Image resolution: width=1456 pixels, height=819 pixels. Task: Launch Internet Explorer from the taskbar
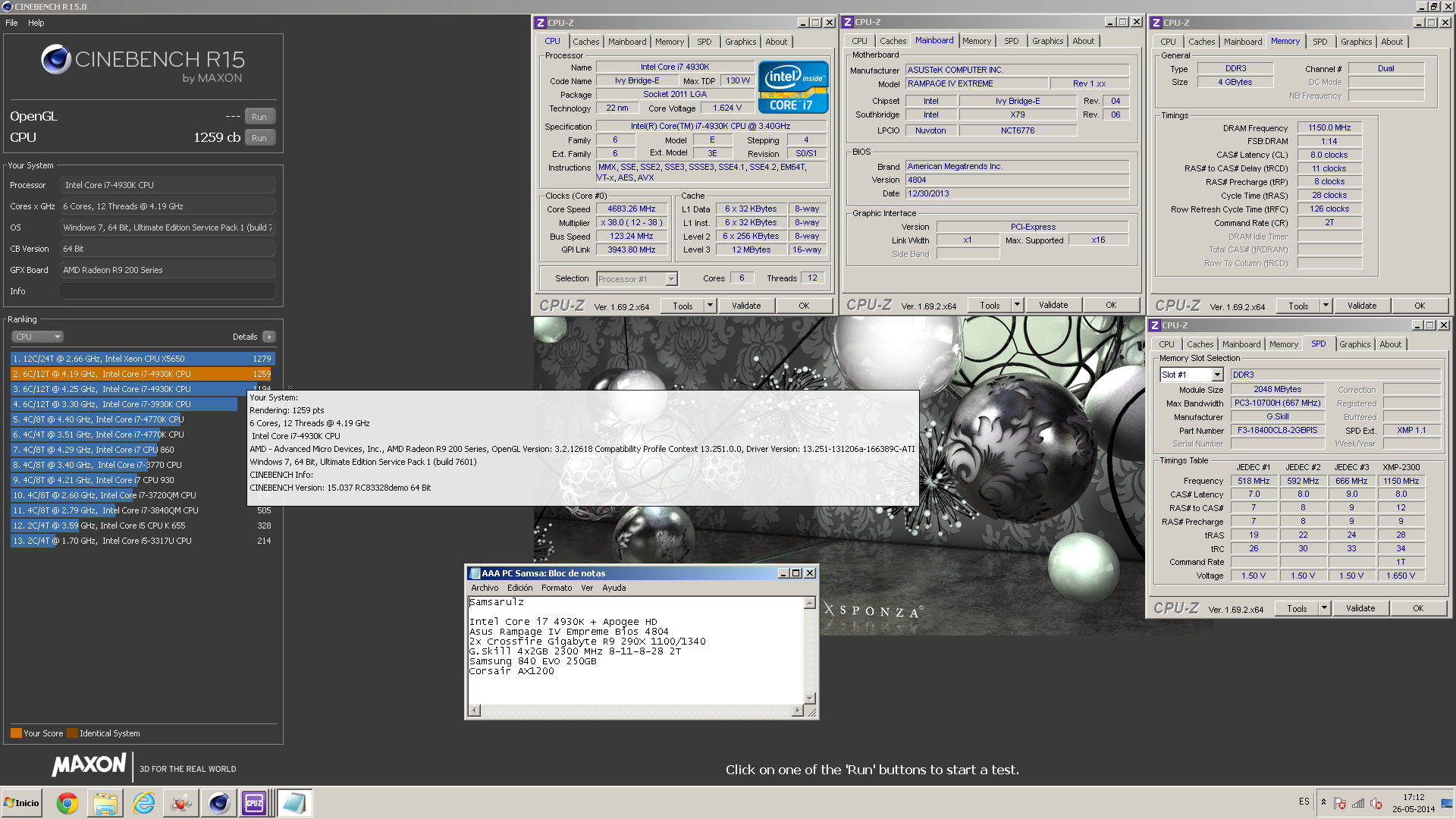(143, 803)
